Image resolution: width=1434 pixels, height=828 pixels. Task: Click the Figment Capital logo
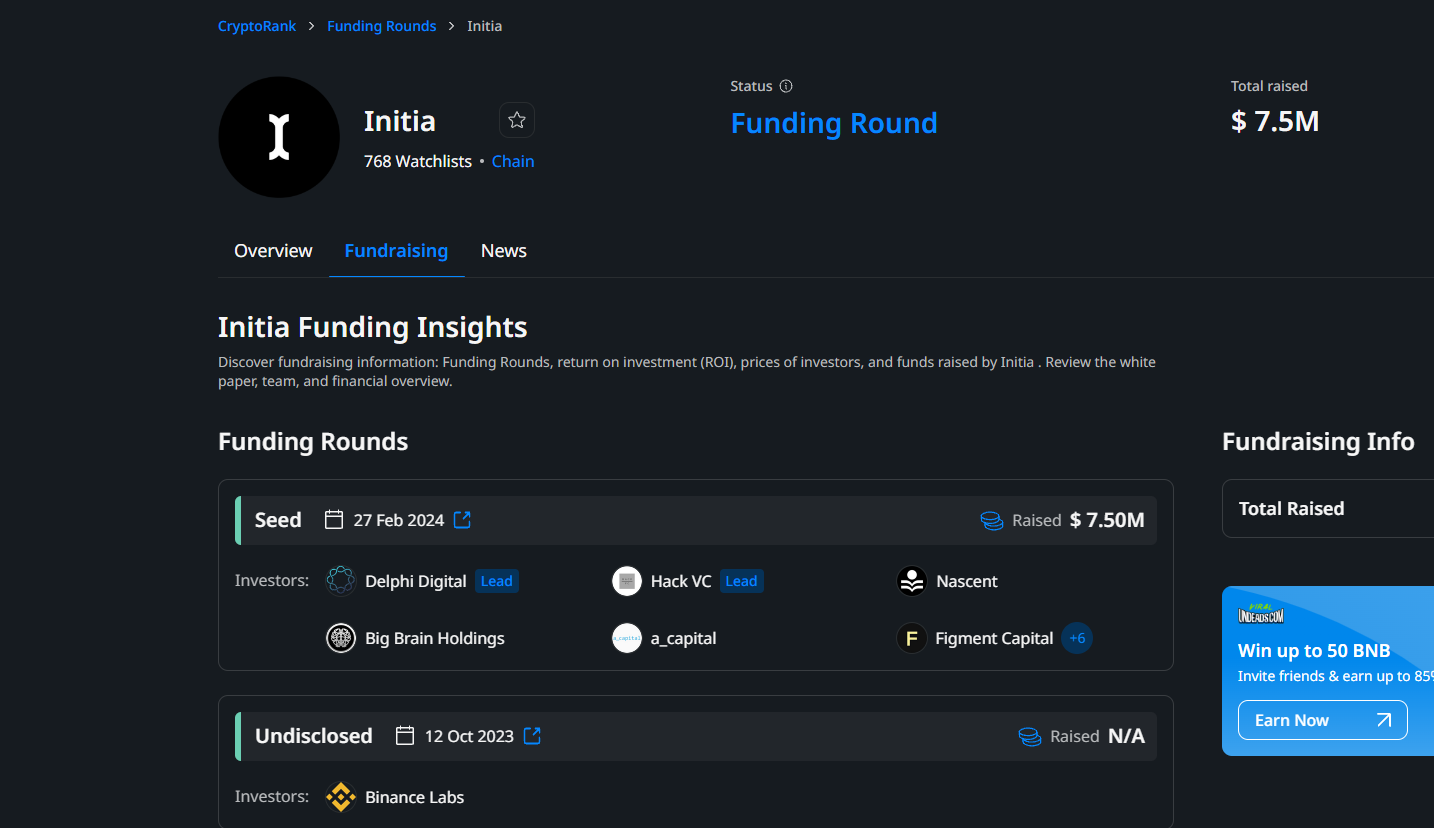(x=912, y=638)
